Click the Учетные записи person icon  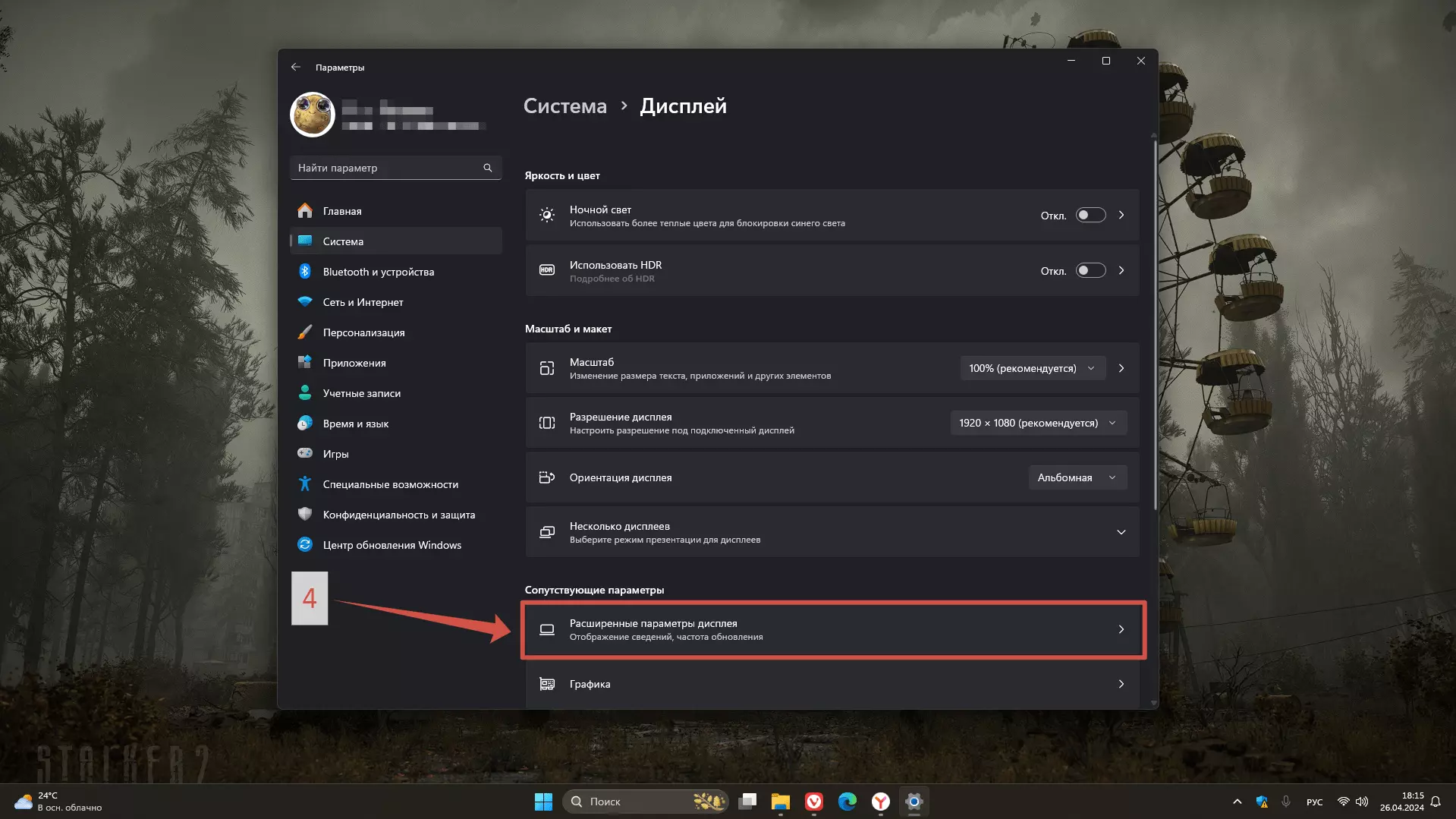click(x=305, y=393)
